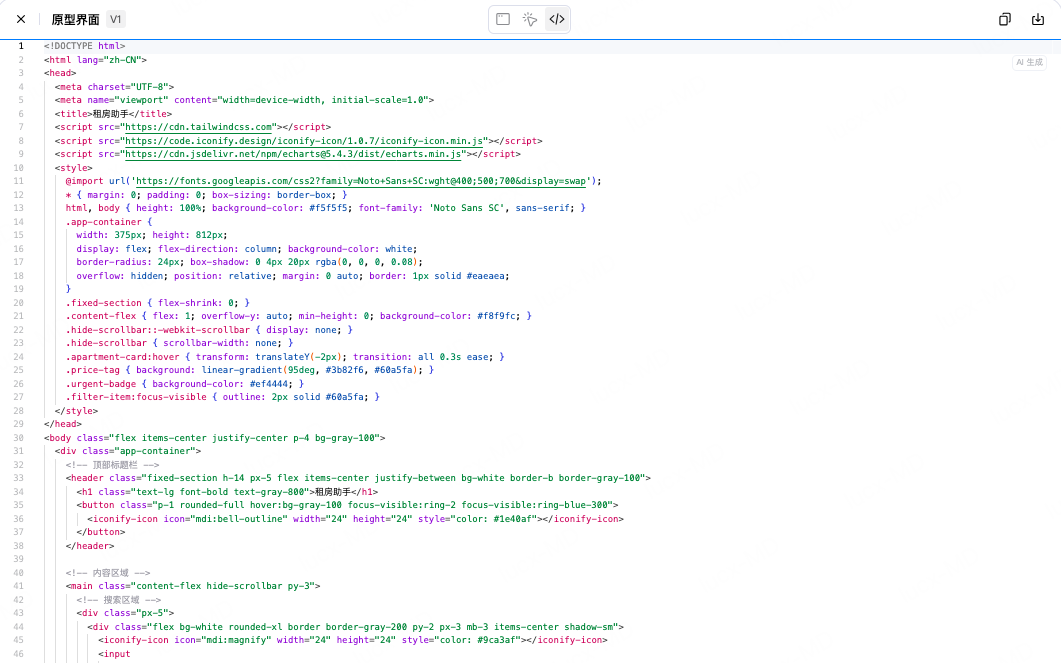Click the 搜索区域 comment line
Viewport: 1061px width, 663px height.
(x=118, y=600)
